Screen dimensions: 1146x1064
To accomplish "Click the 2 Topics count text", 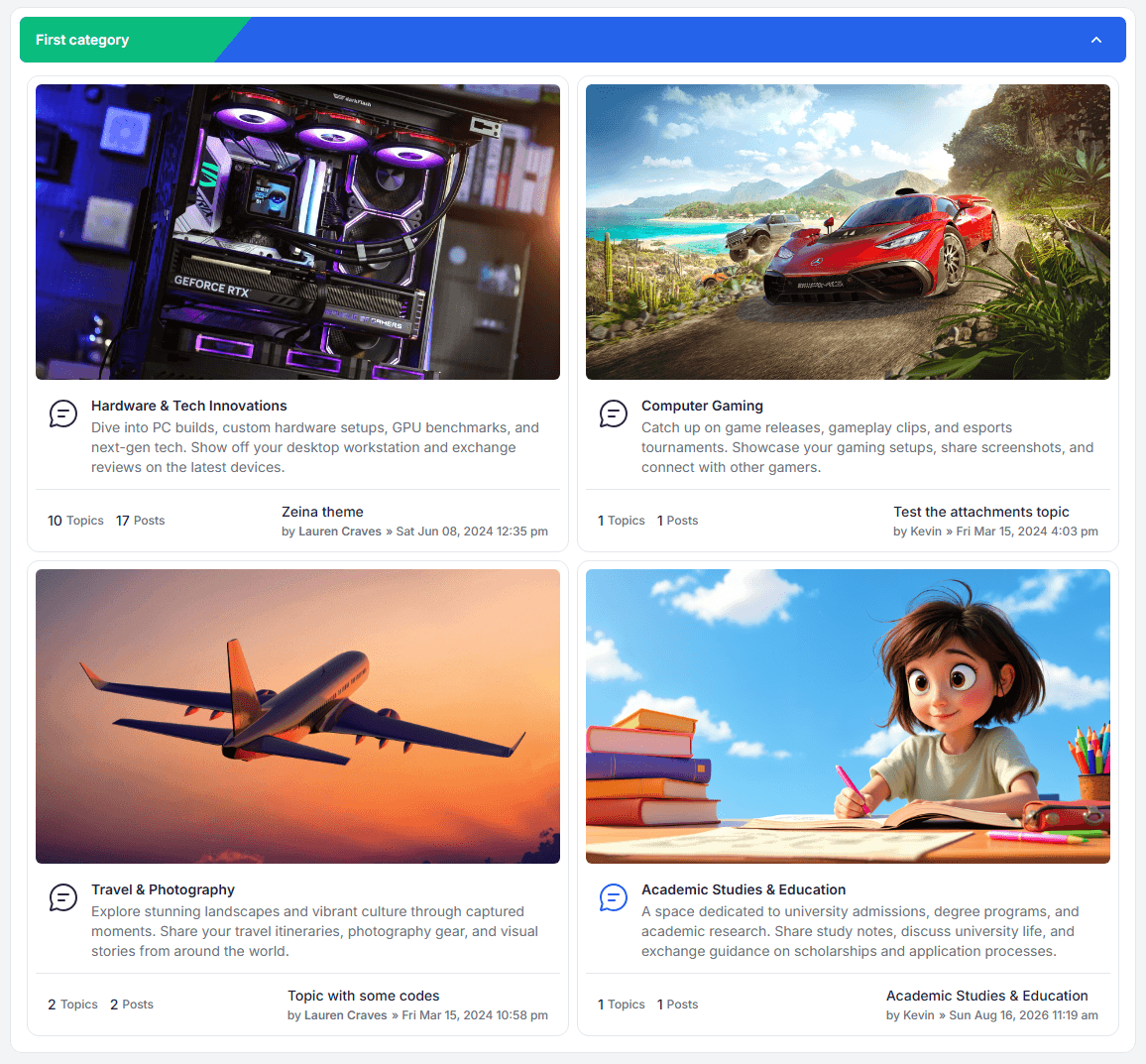I will [72, 1005].
